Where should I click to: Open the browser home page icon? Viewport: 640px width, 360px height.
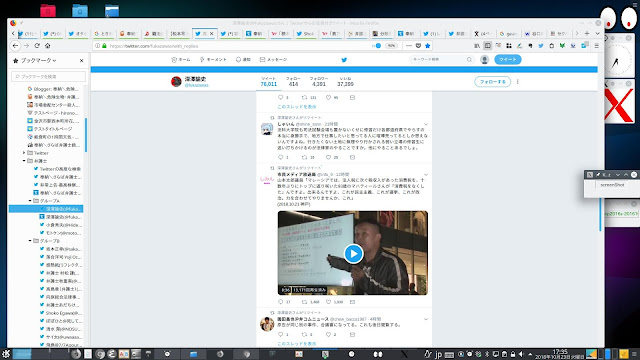point(48,46)
